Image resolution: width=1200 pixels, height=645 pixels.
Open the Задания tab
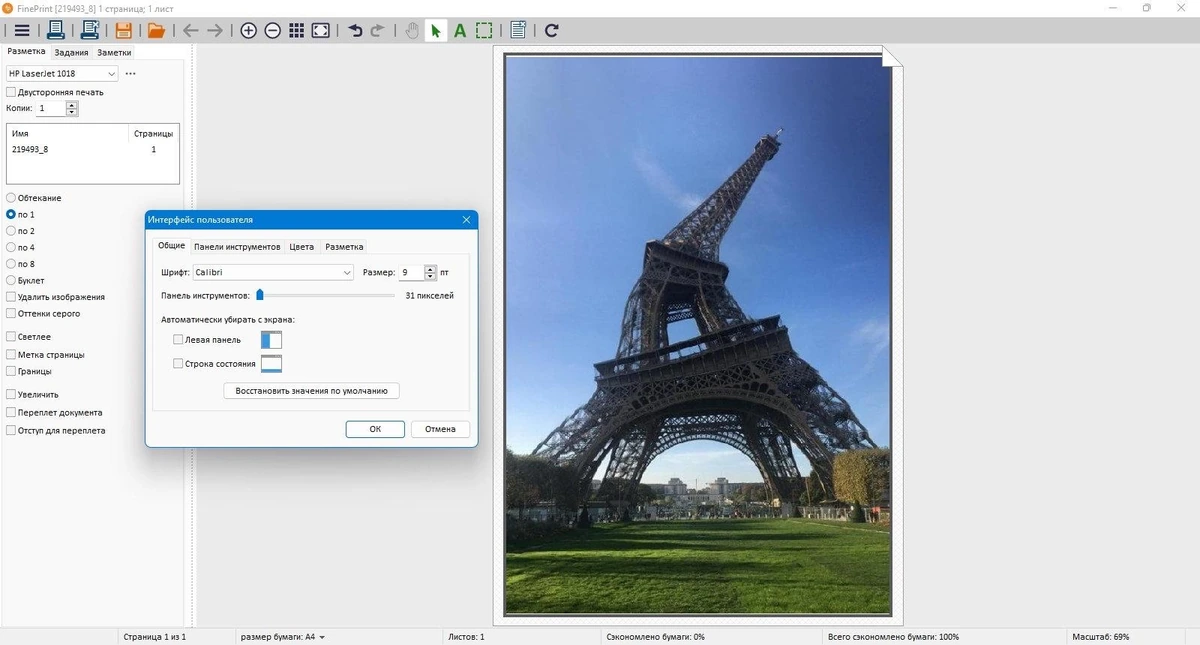coord(71,52)
